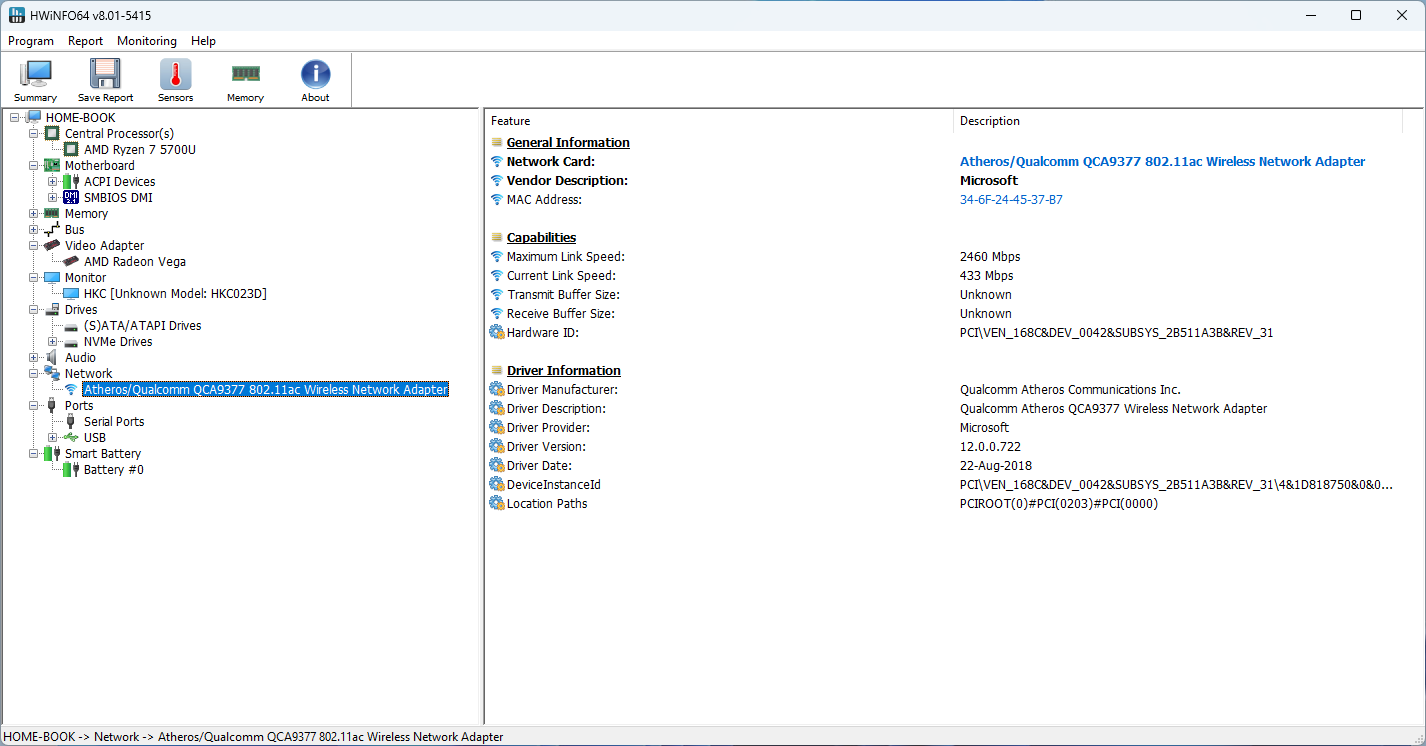The height and width of the screenshot is (746, 1426).
Task: Expand the SMBIOS DMI node
Action: pos(53,198)
